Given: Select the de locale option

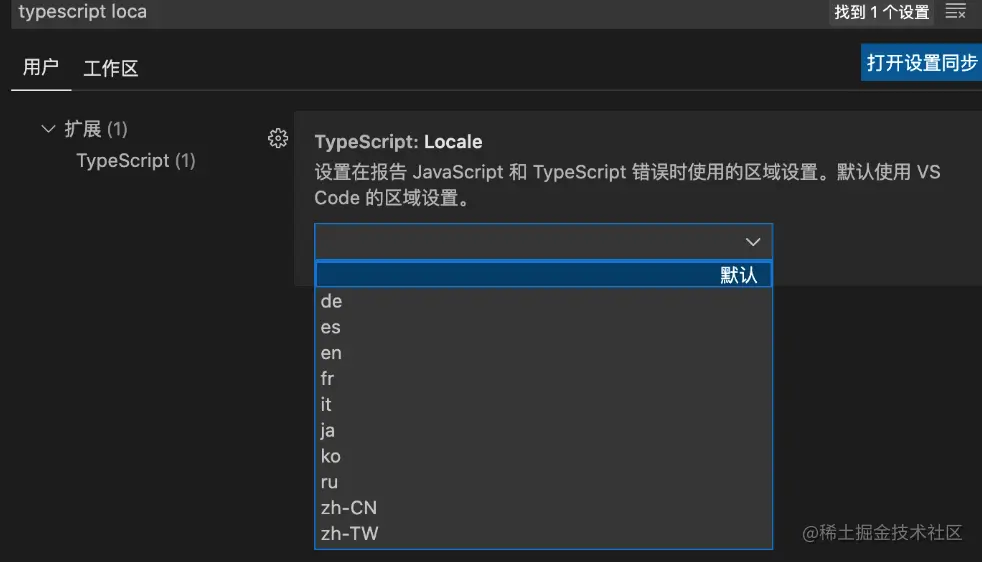Looking at the screenshot, I should pyautogui.click(x=544, y=301).
